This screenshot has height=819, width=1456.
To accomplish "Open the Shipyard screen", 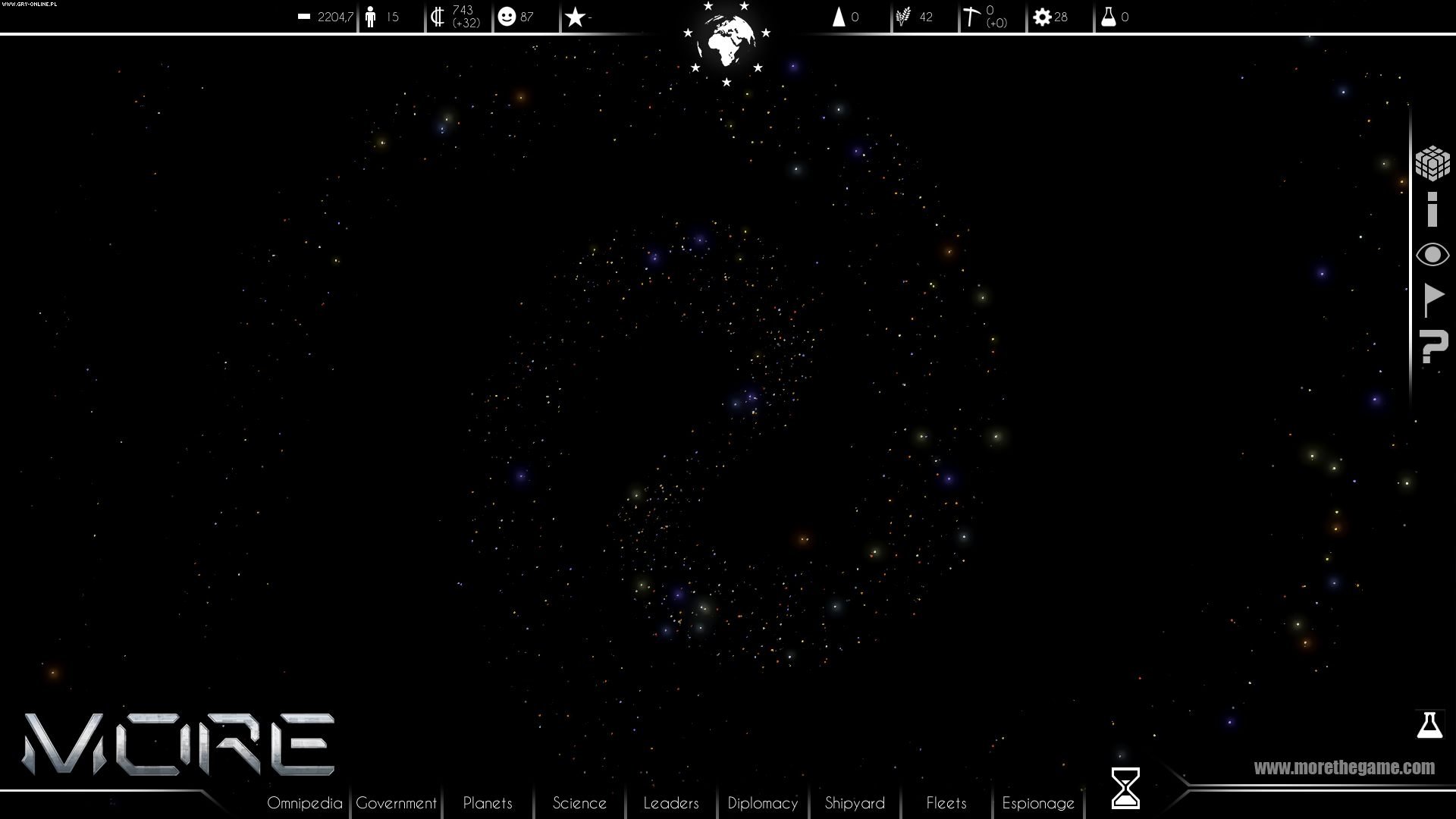I will [855, 802].
